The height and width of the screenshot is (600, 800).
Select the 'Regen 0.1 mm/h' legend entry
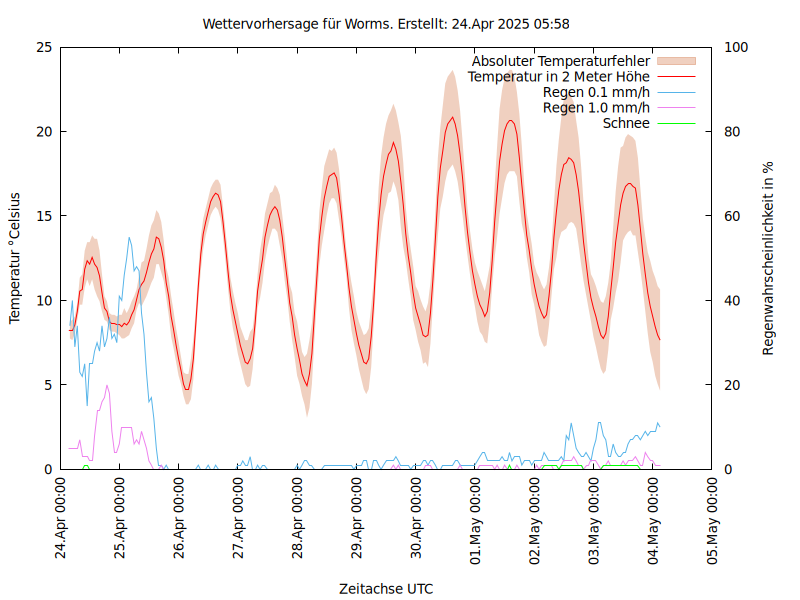point(596,93)
